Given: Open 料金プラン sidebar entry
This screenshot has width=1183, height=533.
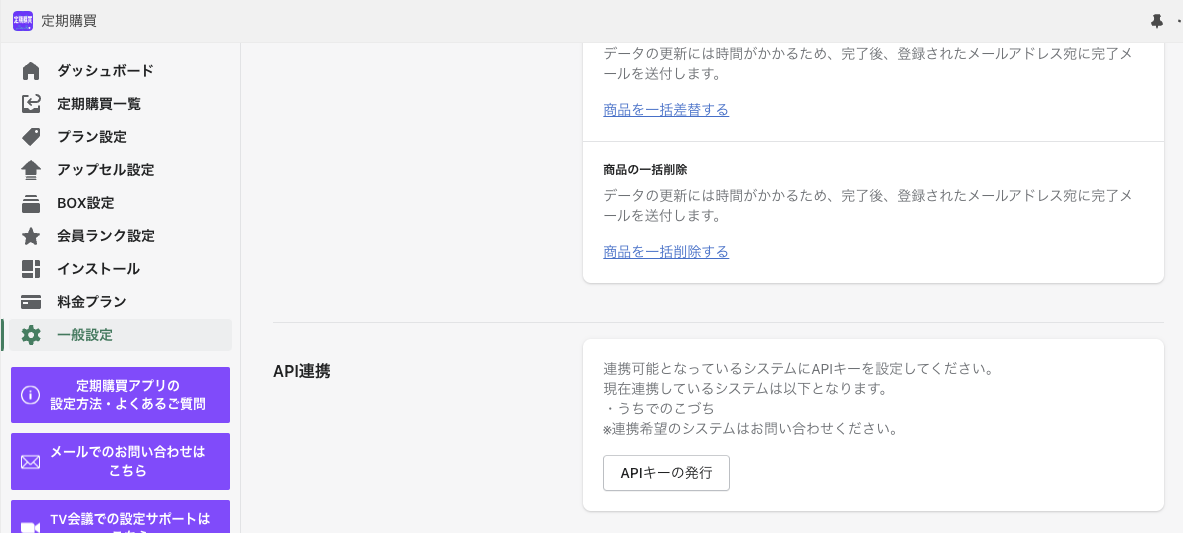Looking at the screenshot, I should coord(92,302).
